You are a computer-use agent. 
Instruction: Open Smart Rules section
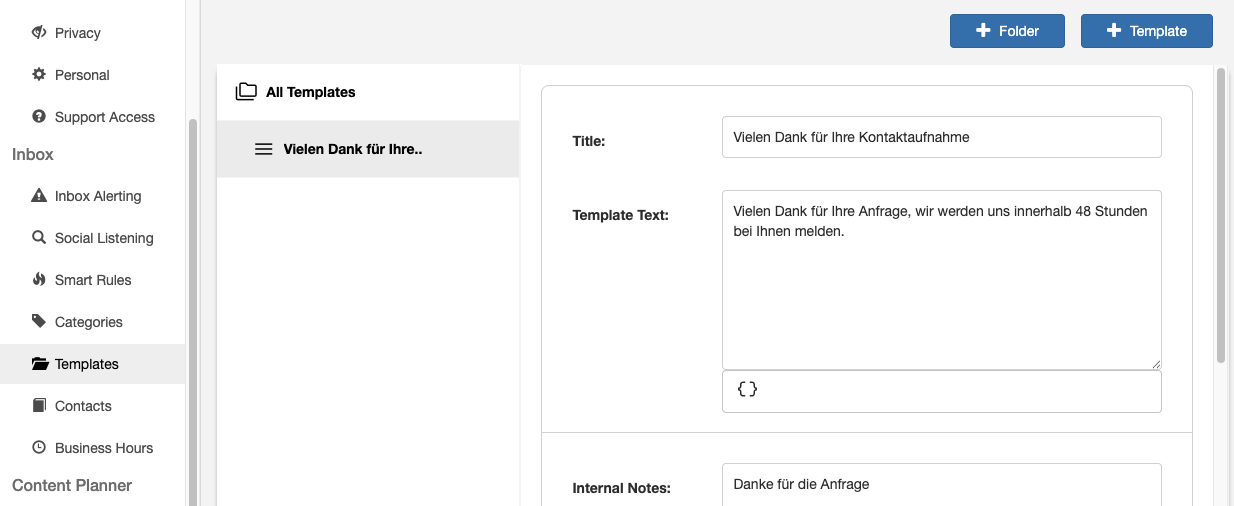click(x=93, y=280)
